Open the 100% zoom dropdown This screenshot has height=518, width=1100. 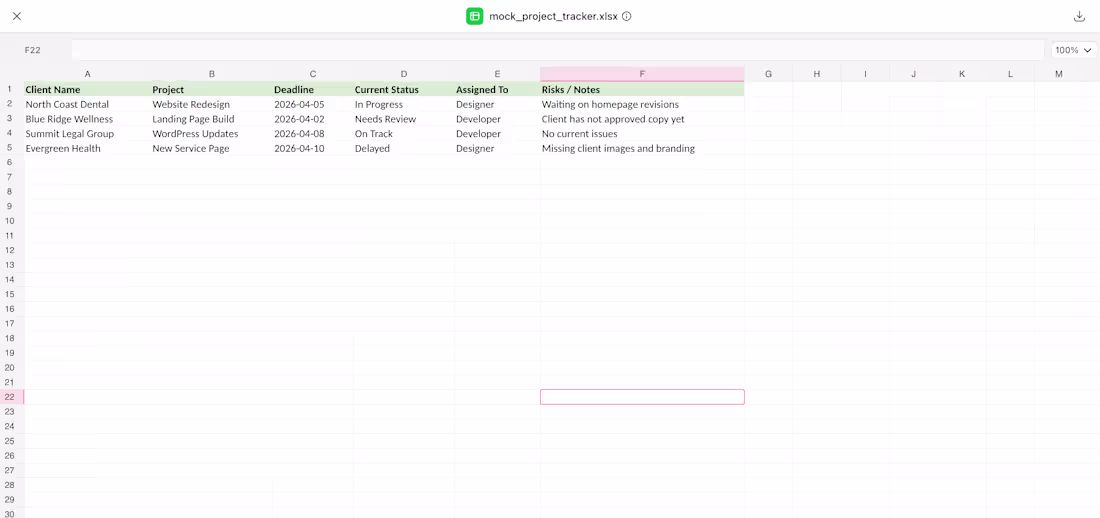click(x=1073, y=50)
